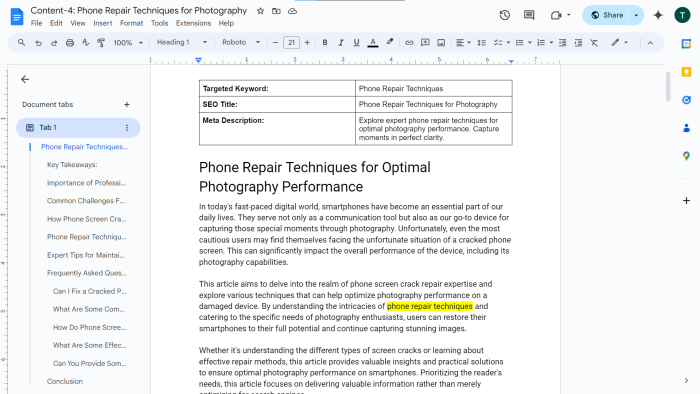Open Insert menu

pyautogui.click(x=103, y=23)
